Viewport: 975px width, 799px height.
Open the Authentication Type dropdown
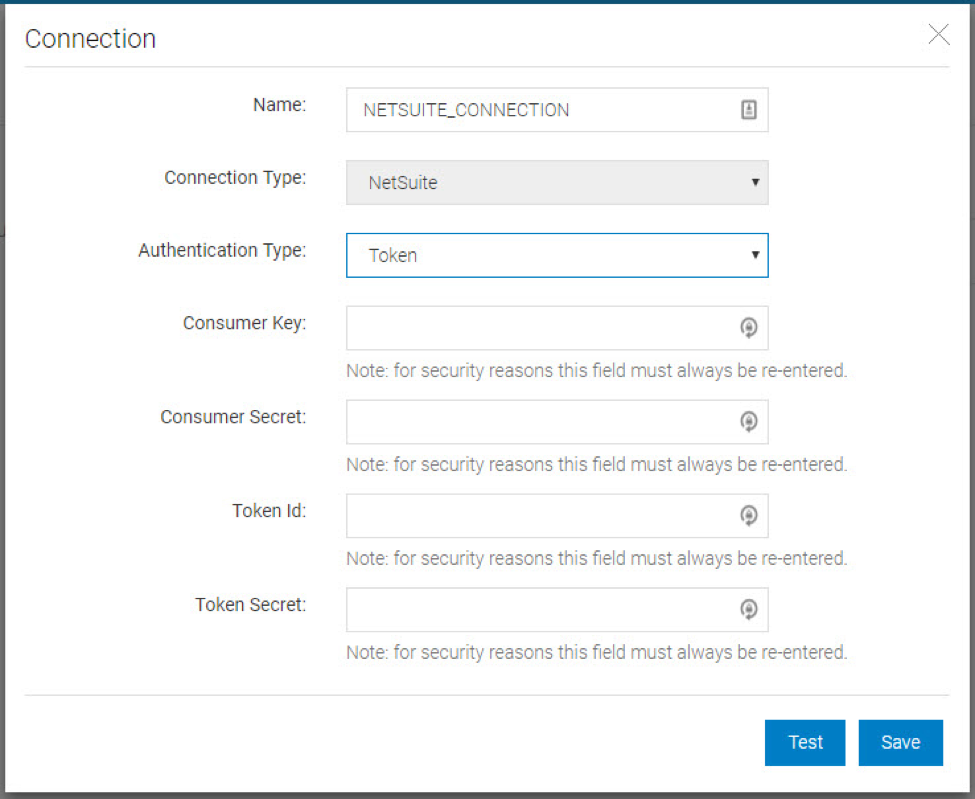[557, 255]
